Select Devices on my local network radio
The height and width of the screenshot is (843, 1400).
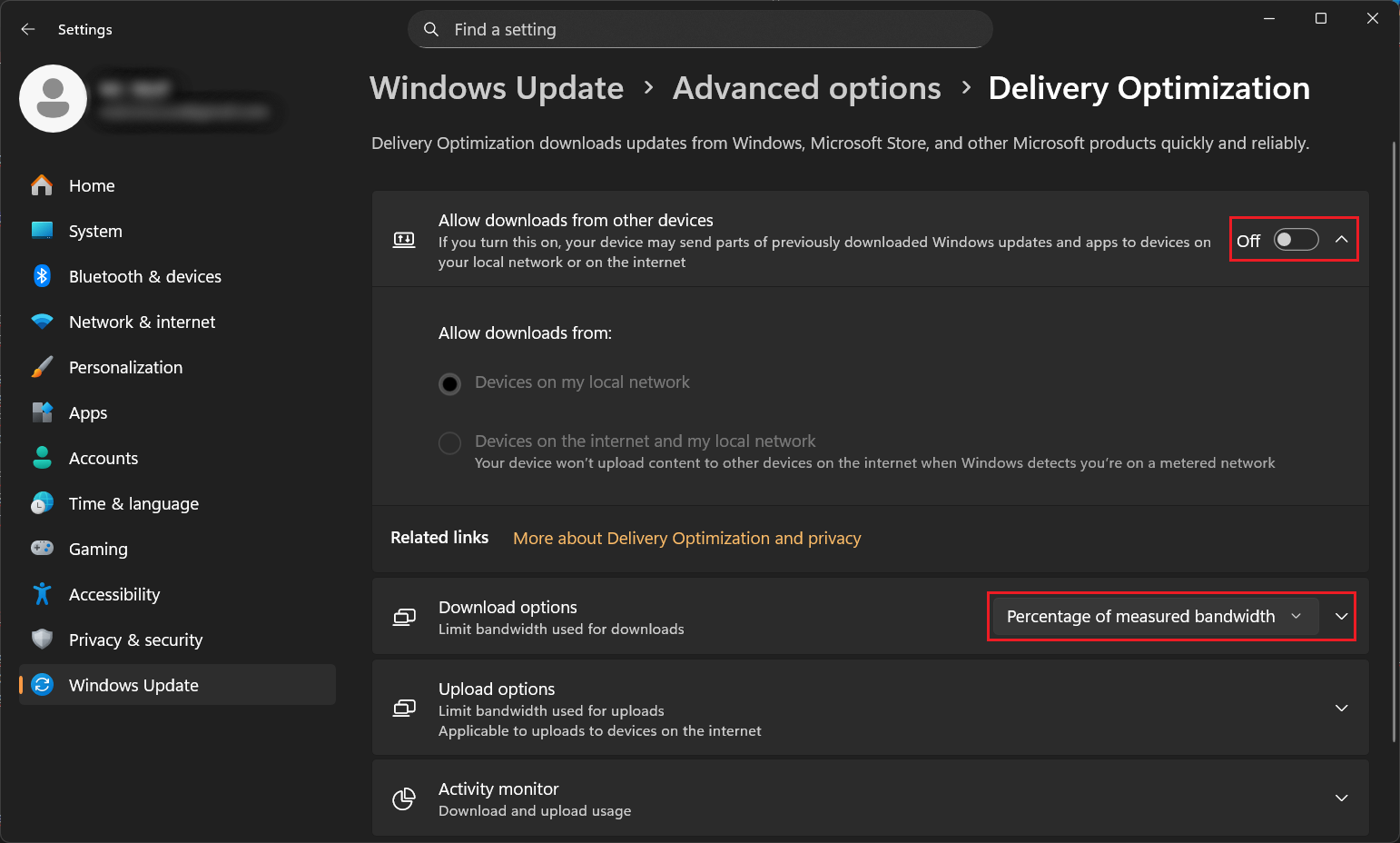449,384
